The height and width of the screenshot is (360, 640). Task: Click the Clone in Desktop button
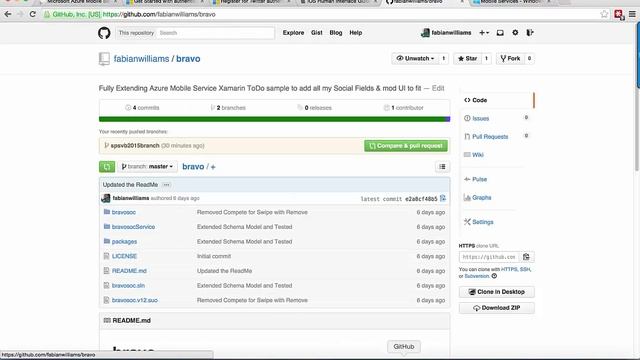(x=497, y=292)
